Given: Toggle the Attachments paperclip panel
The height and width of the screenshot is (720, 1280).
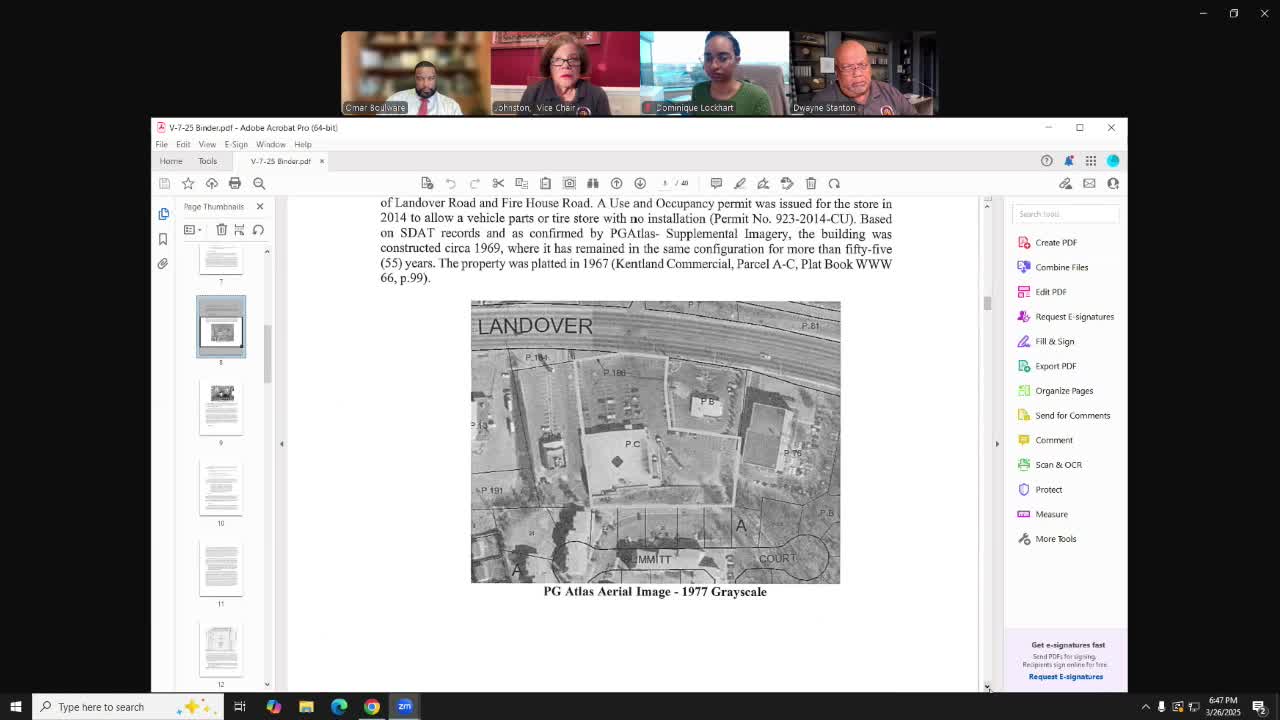Looking at the screenshot, I should (163, 264).
